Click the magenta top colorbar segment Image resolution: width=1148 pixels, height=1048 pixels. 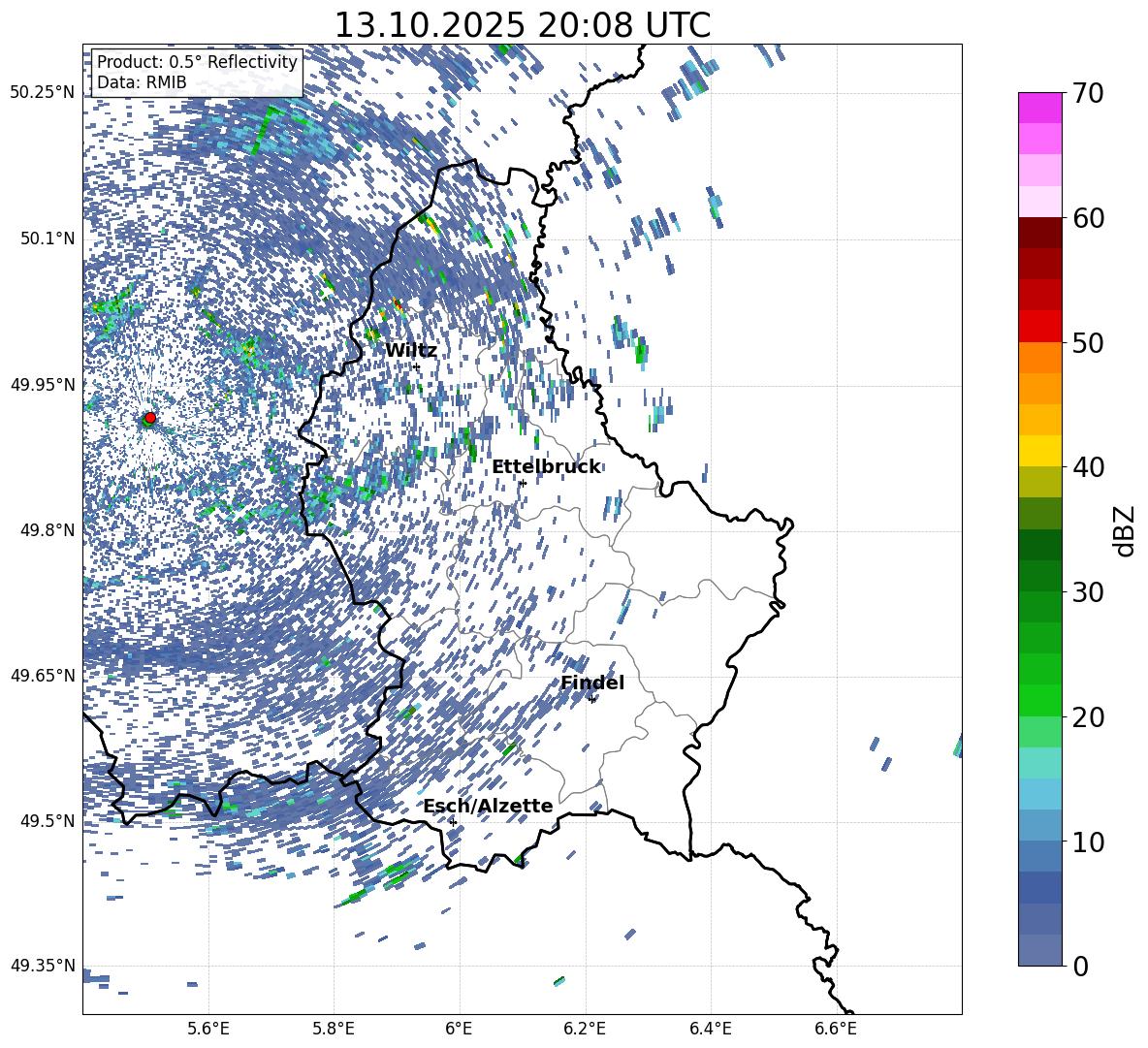pyautogui.click(x=1039, y=109)
